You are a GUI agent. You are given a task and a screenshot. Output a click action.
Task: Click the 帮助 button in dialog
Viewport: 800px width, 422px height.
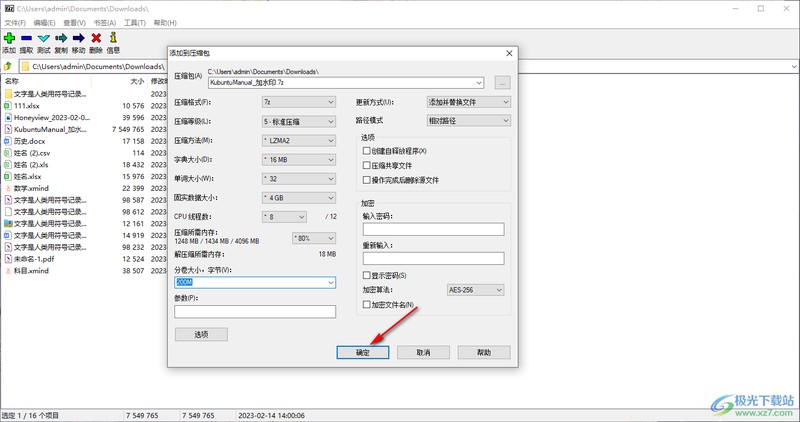tap(484, 353)
